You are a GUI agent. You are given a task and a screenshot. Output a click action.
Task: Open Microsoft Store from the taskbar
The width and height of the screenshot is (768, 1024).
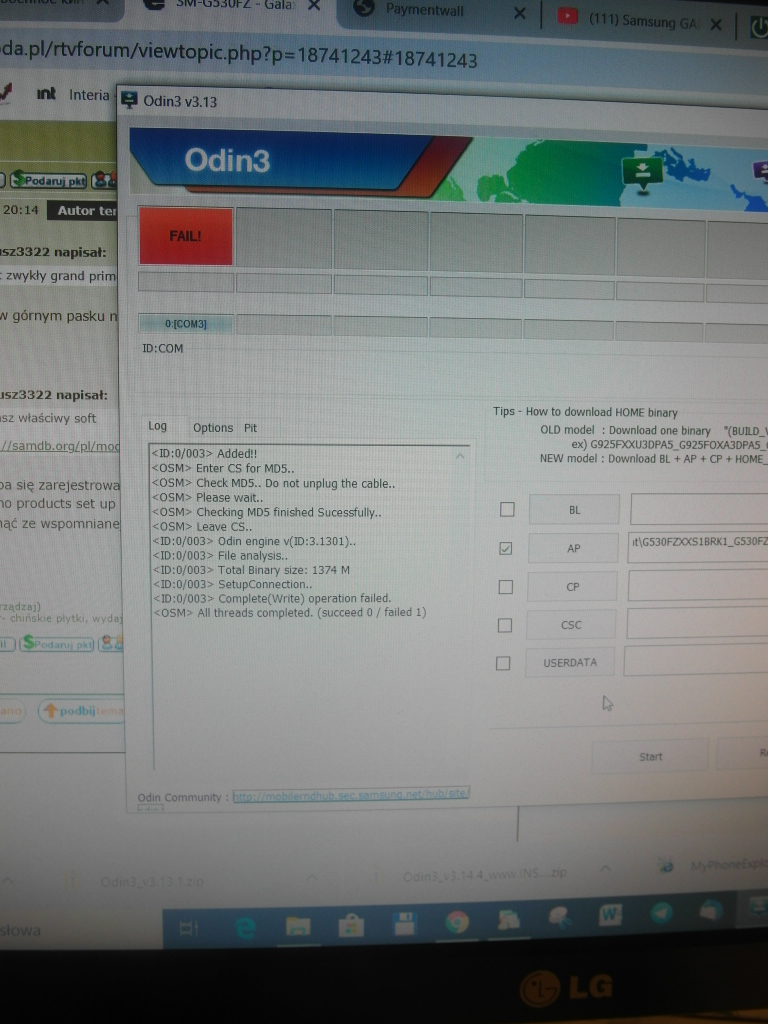[x=351, y=925]
